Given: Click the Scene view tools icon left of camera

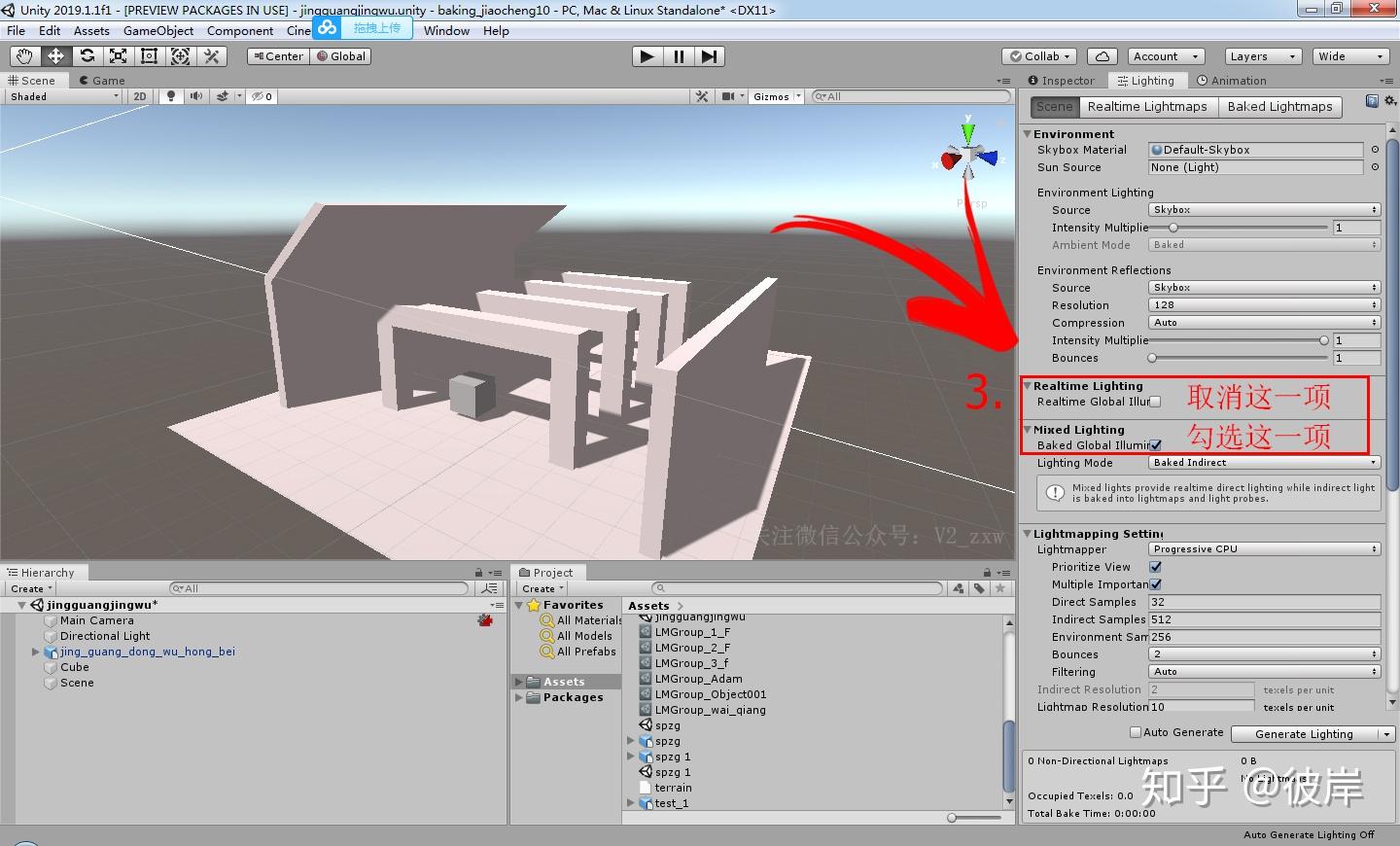Looking at the screenshot, I should click(x=702, y=96).
